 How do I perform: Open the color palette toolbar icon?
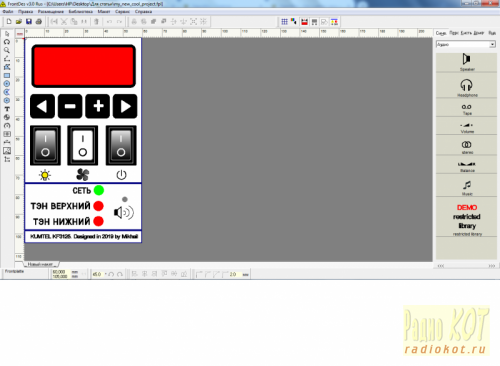click(x=294, y=22)
